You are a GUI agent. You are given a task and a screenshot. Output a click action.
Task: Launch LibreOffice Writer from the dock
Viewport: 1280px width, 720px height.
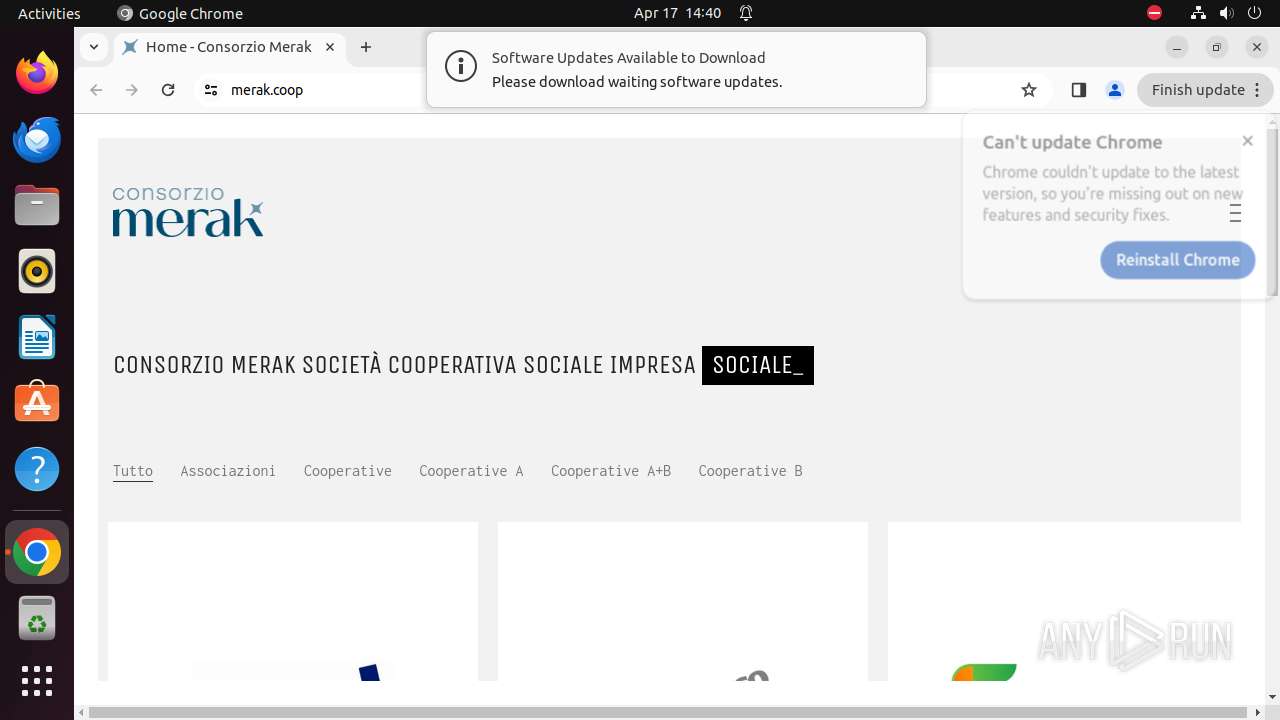tap(37, 338)
